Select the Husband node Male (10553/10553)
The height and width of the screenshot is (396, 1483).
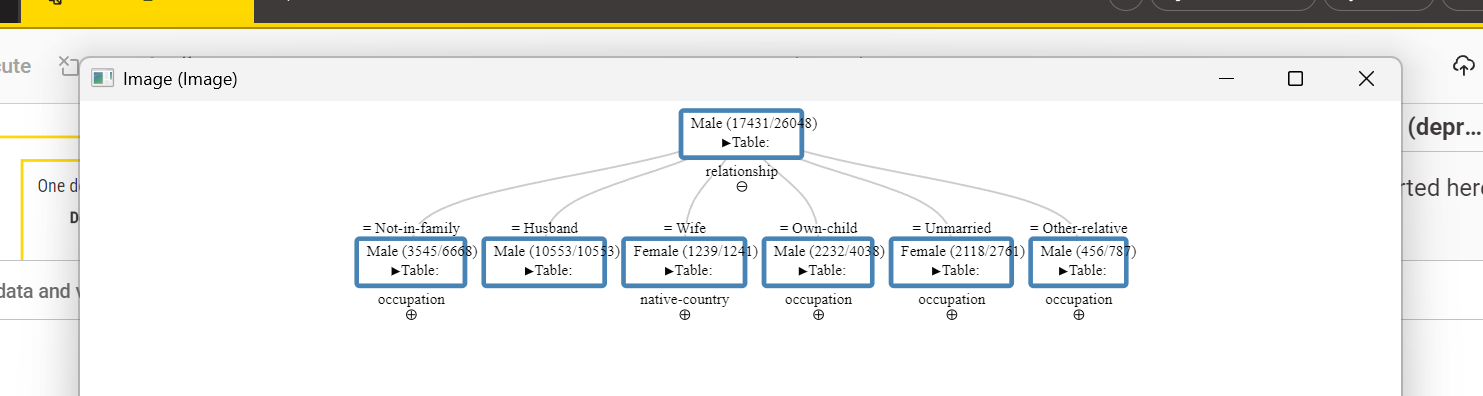(544, 262)
